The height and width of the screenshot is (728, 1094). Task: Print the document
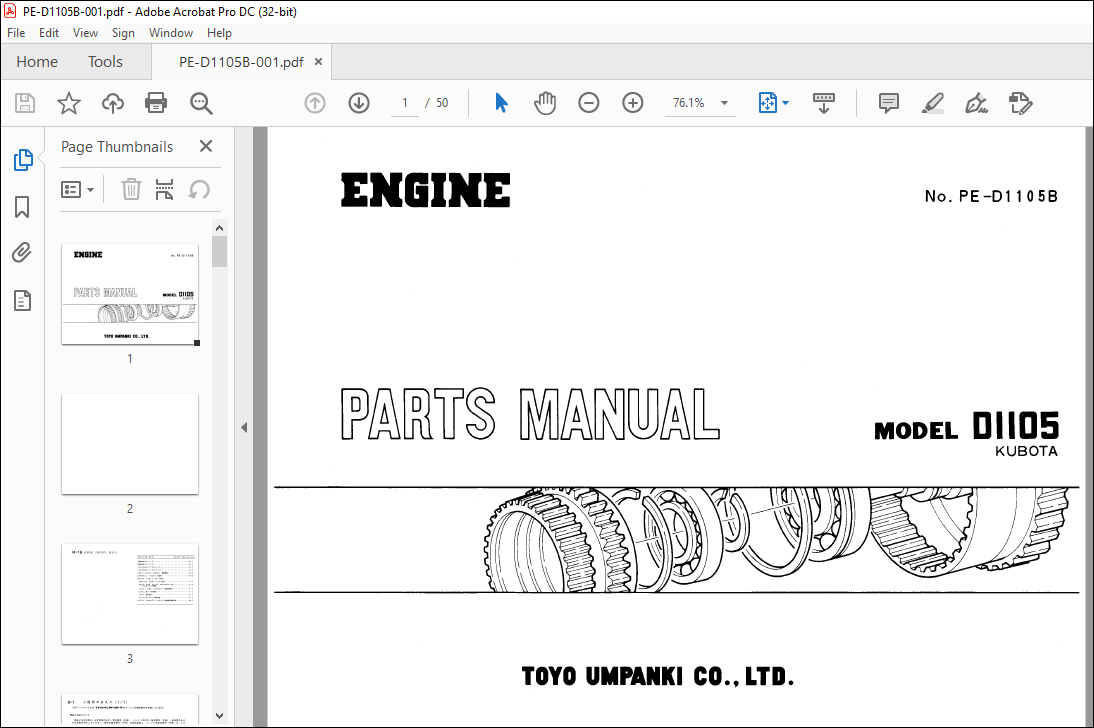pyautogui.click(x=156, y=103)
